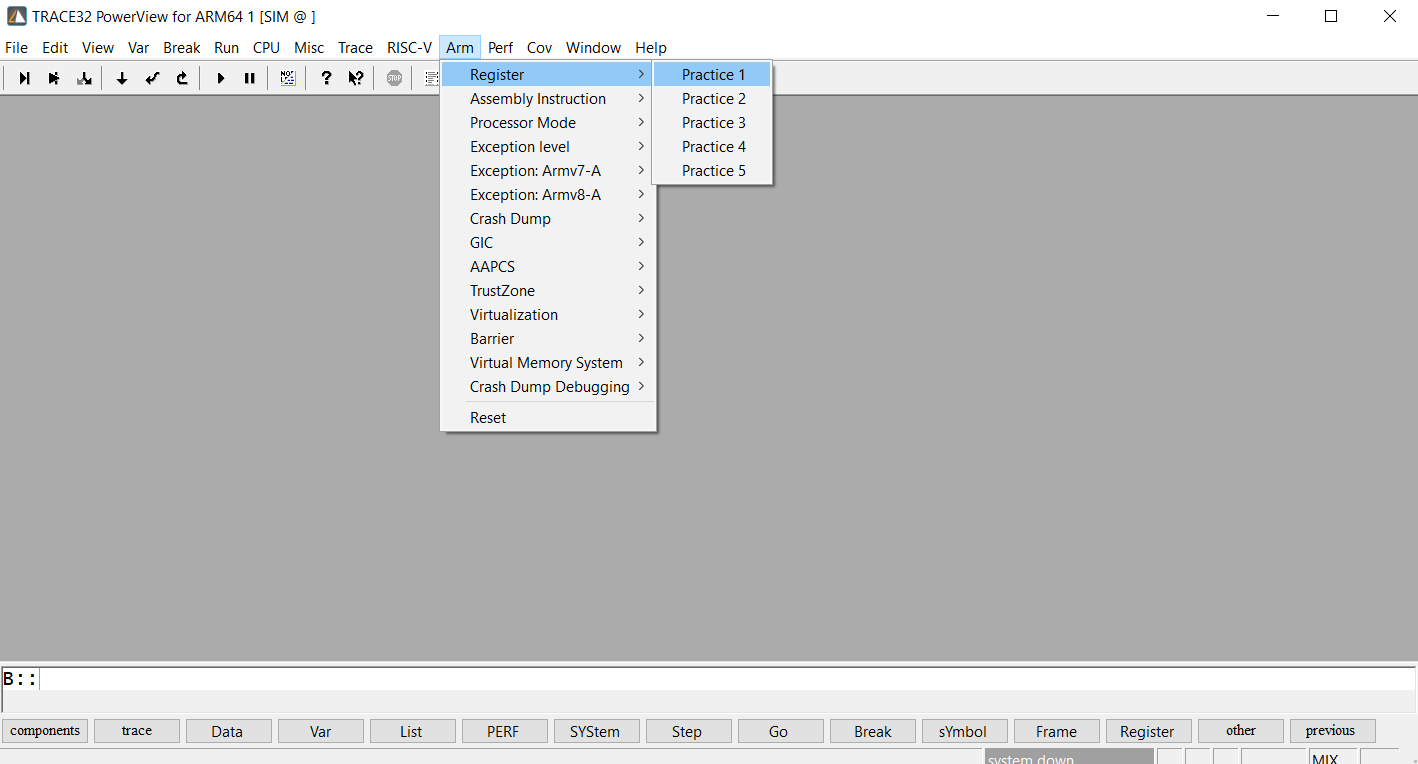Select Barrier in the Arm menu

click(x=548, y=339)
